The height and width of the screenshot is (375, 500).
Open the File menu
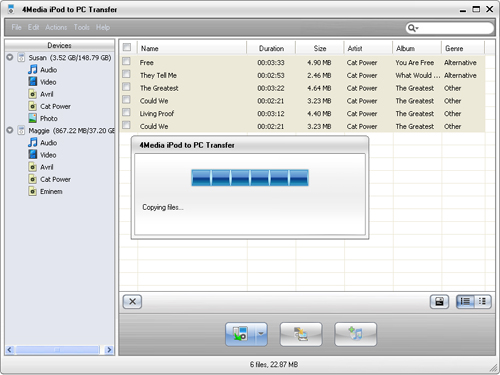pos(16,27)
